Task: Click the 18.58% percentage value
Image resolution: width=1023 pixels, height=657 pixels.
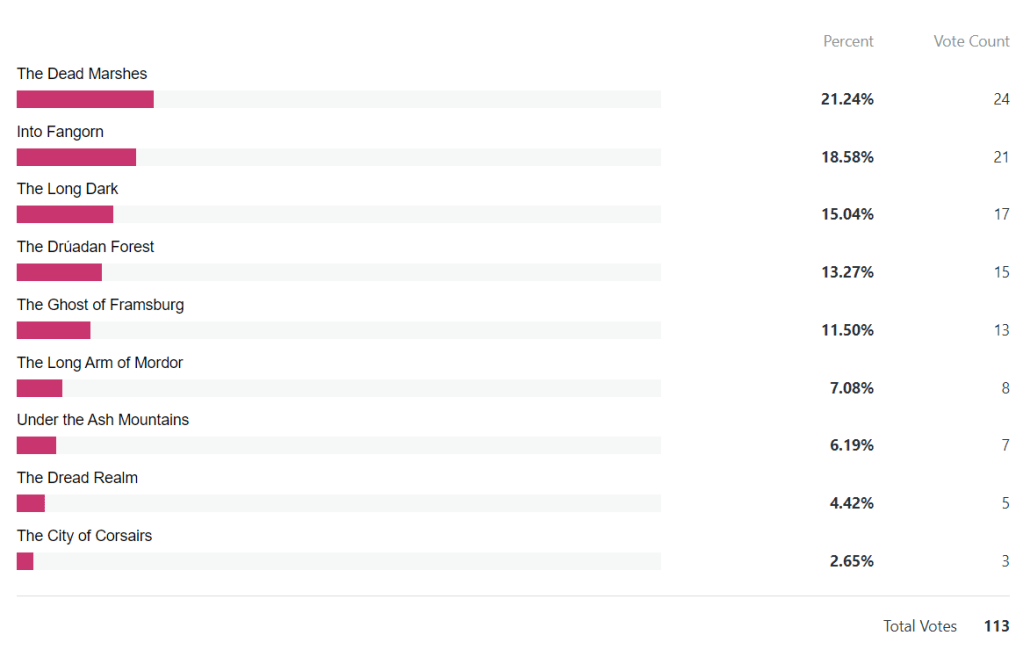Action: (847, 157)
